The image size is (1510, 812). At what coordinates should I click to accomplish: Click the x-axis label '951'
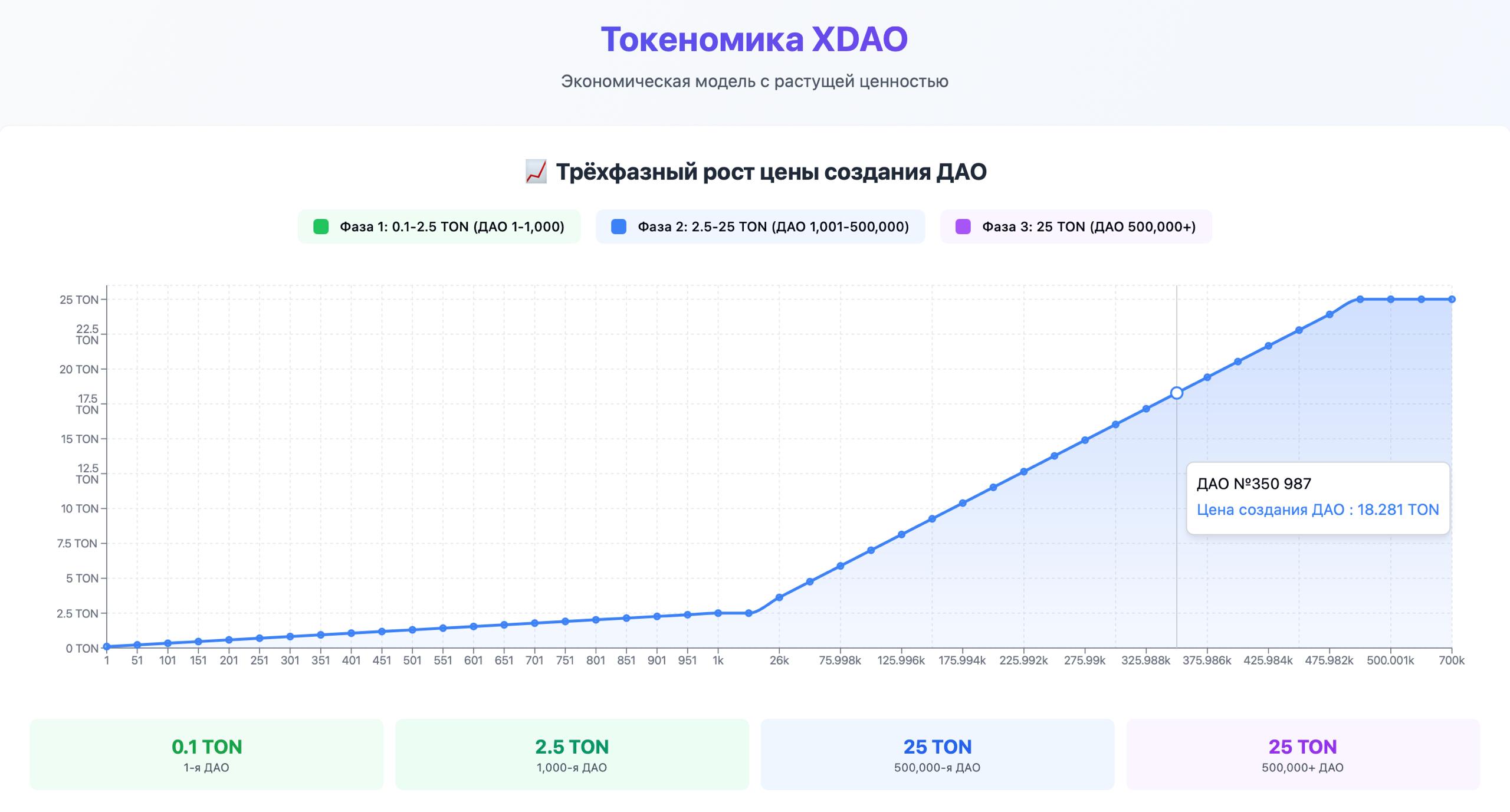(x=687, y=660)
